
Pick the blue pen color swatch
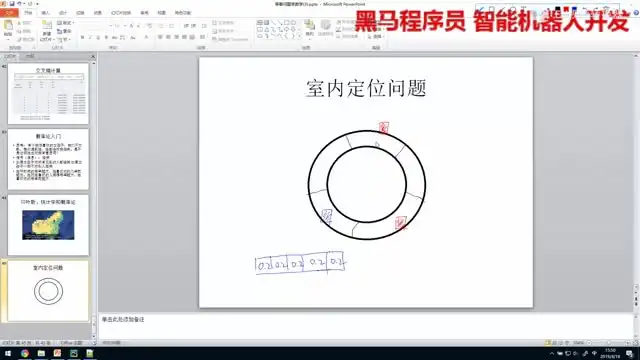coord(574,9)
